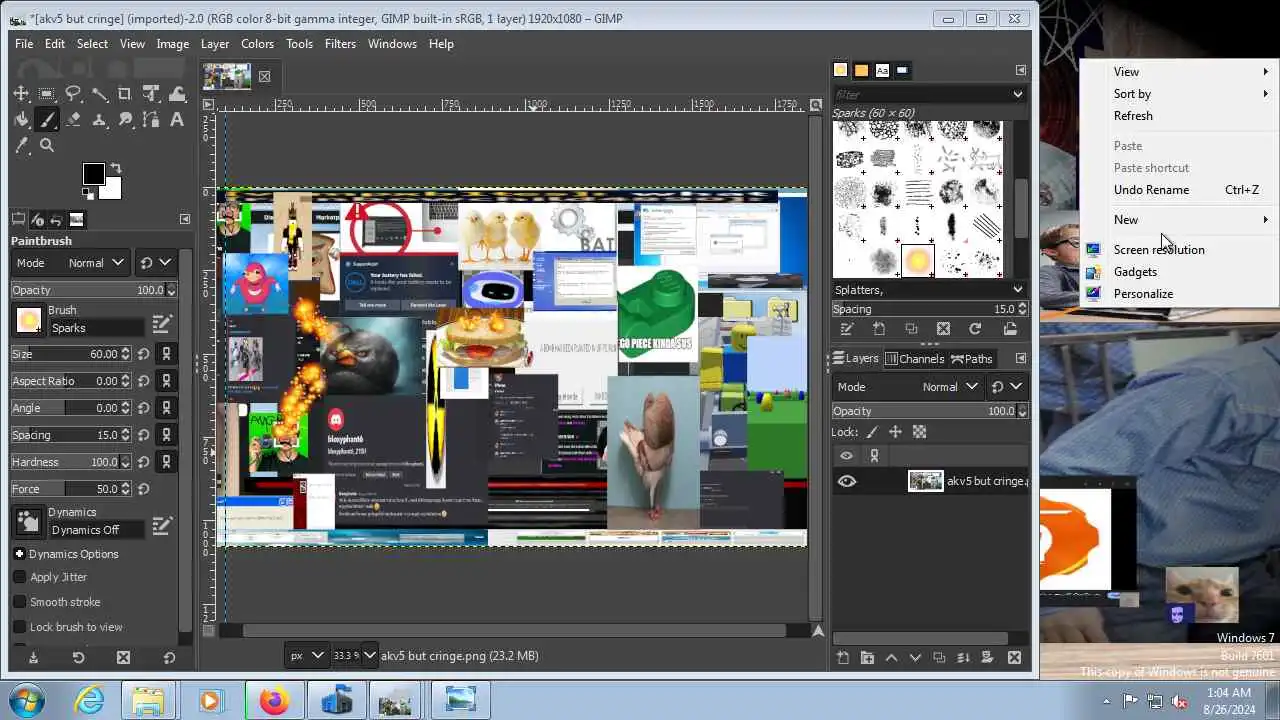
Task: Raise layer arrow in Layers panel
Action: [891, 658]
